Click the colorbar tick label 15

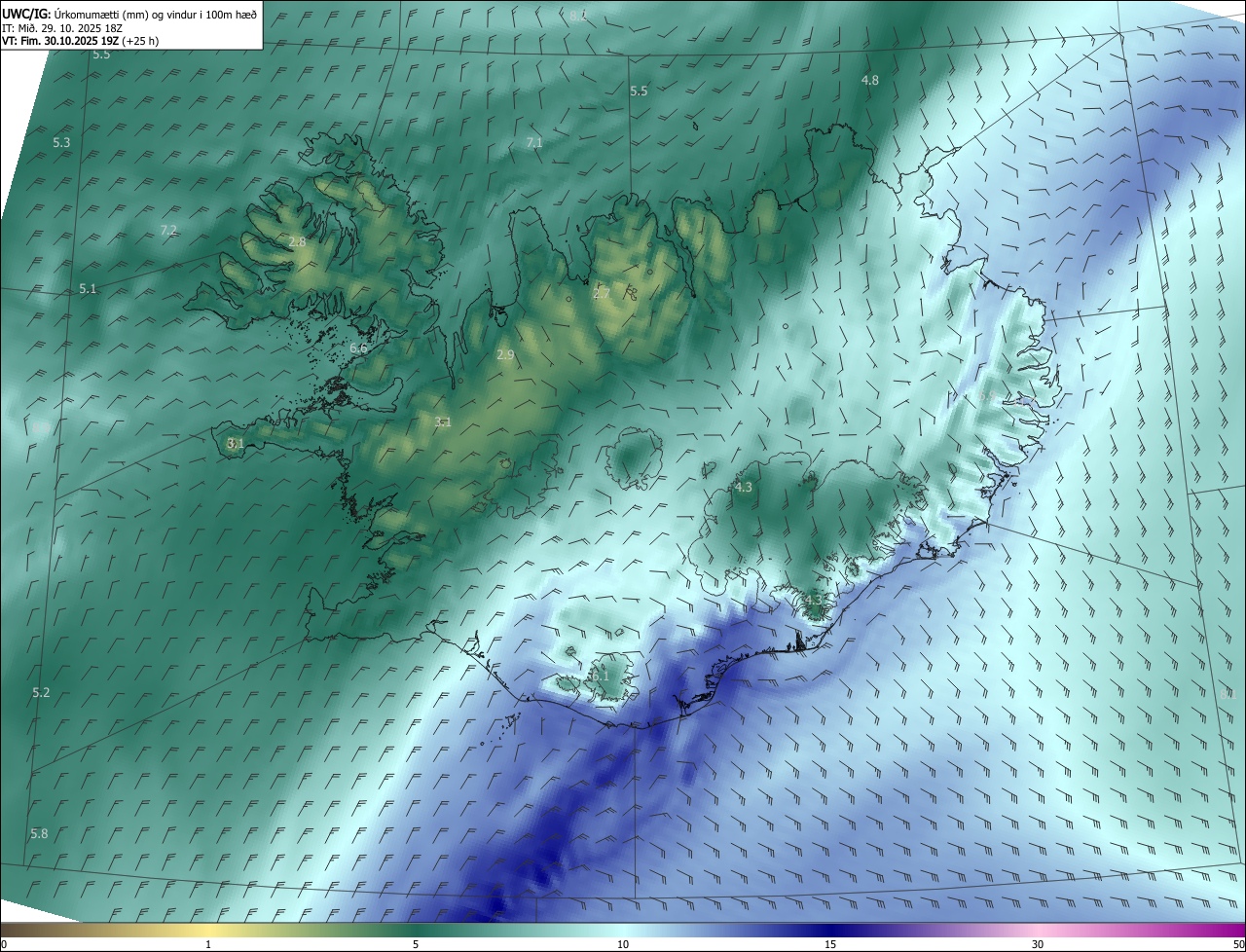coord(830,944)
